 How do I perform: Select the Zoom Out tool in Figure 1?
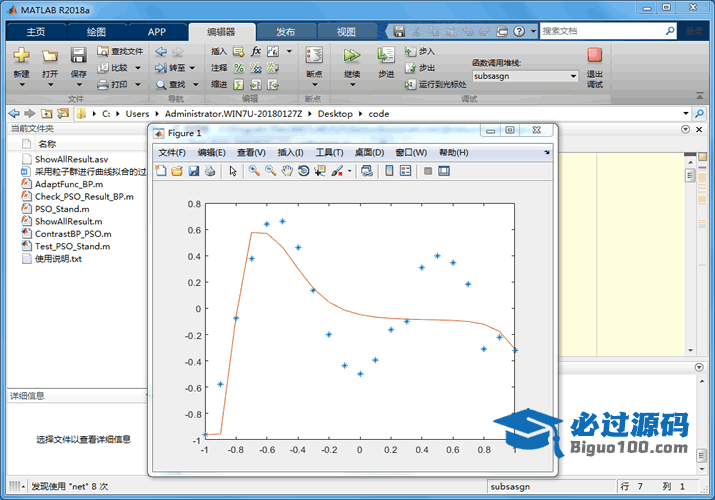pos(270,171)
